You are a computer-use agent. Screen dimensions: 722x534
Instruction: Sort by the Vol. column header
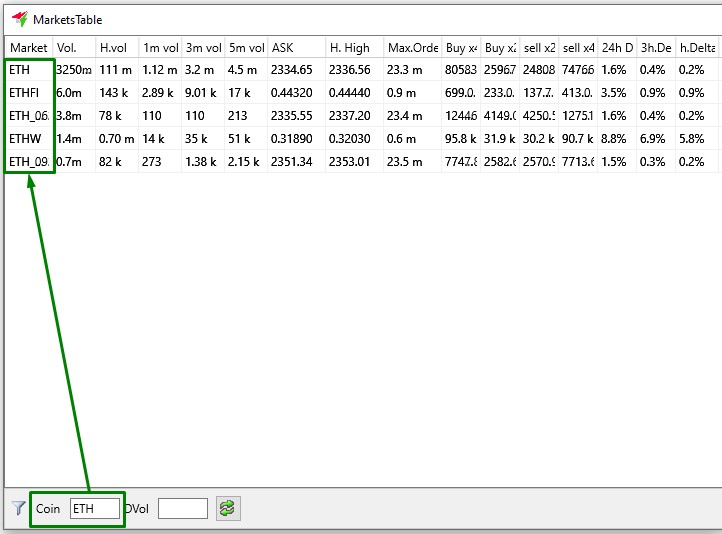74,48
